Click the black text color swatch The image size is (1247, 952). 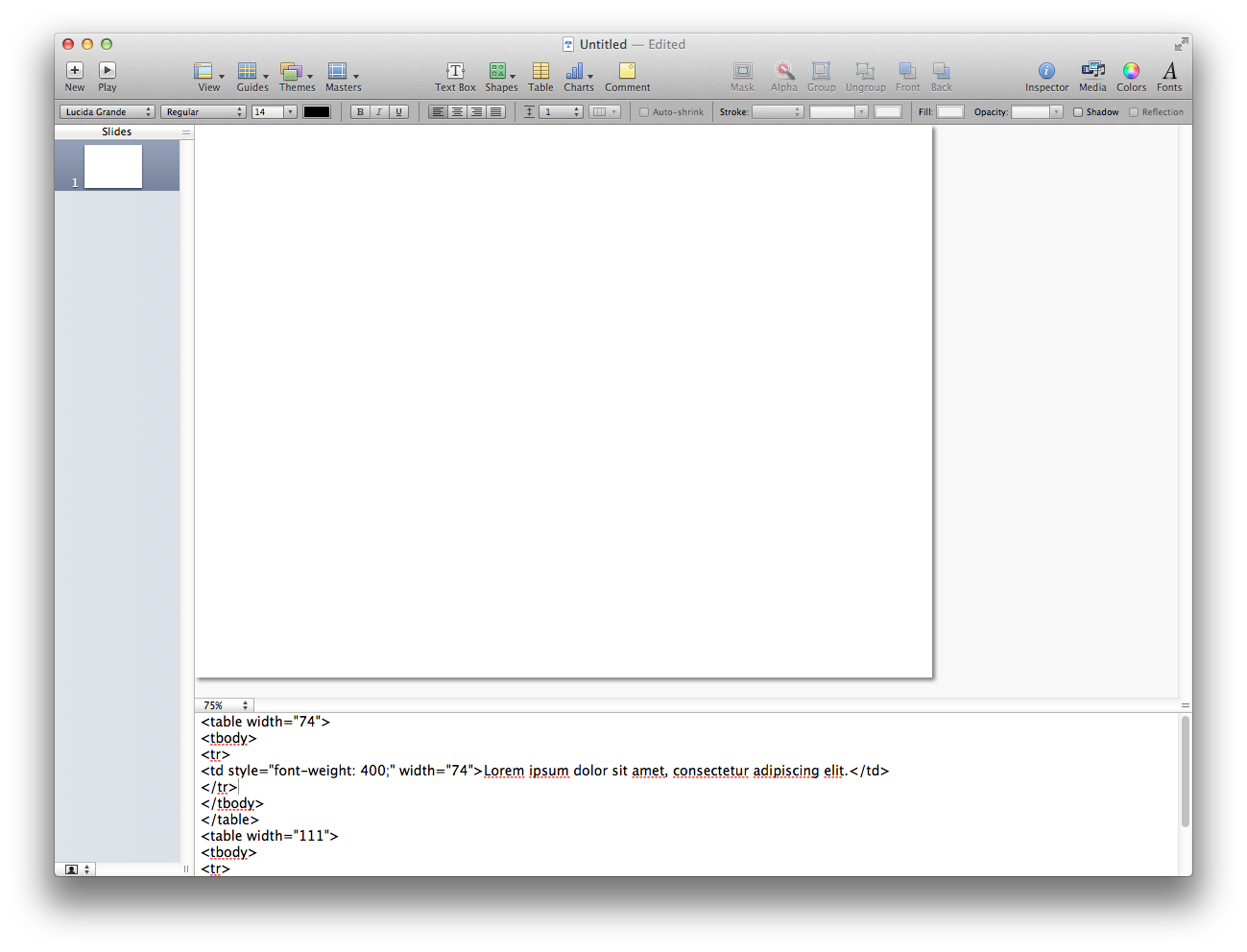point(317,112)
